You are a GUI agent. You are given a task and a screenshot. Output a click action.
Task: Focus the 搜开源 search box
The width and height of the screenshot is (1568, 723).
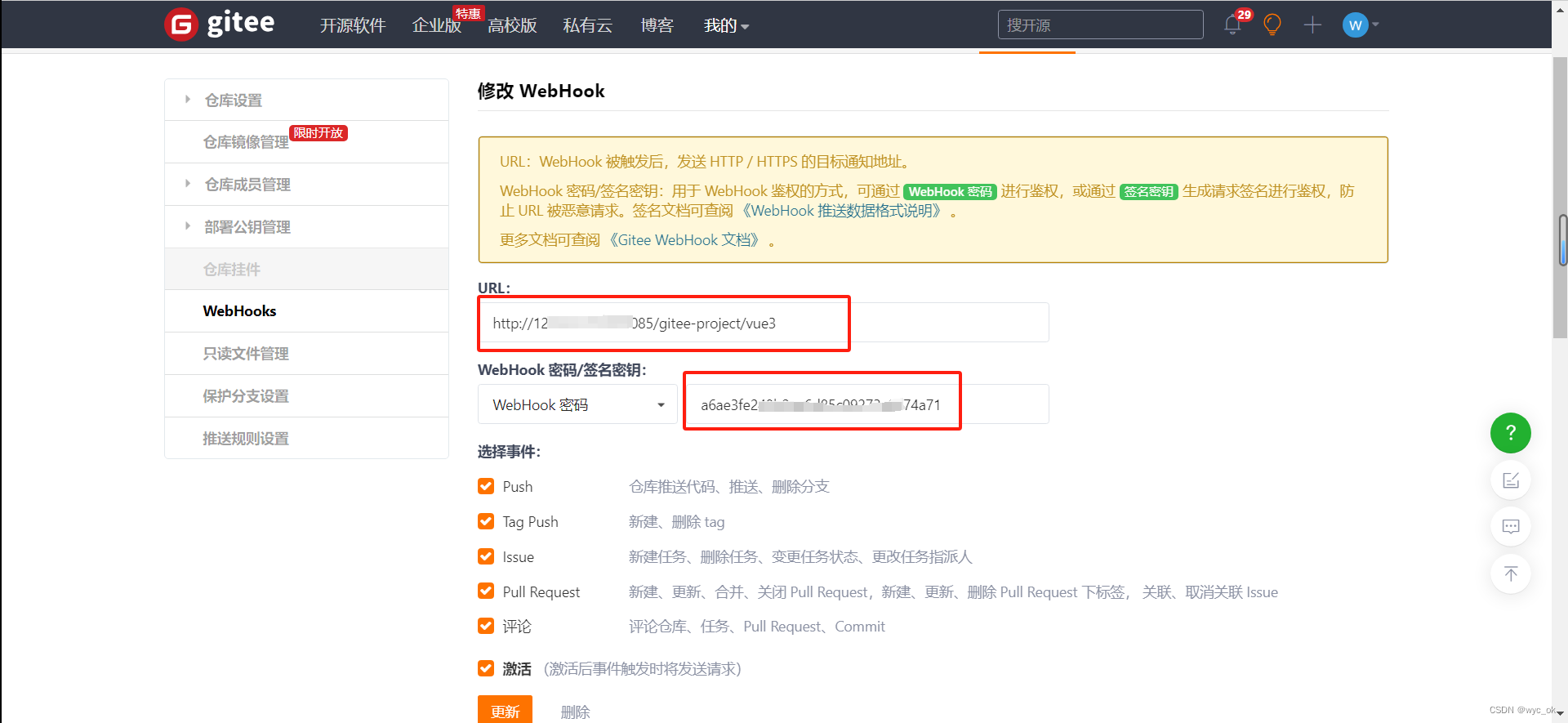coord(1100,25)
